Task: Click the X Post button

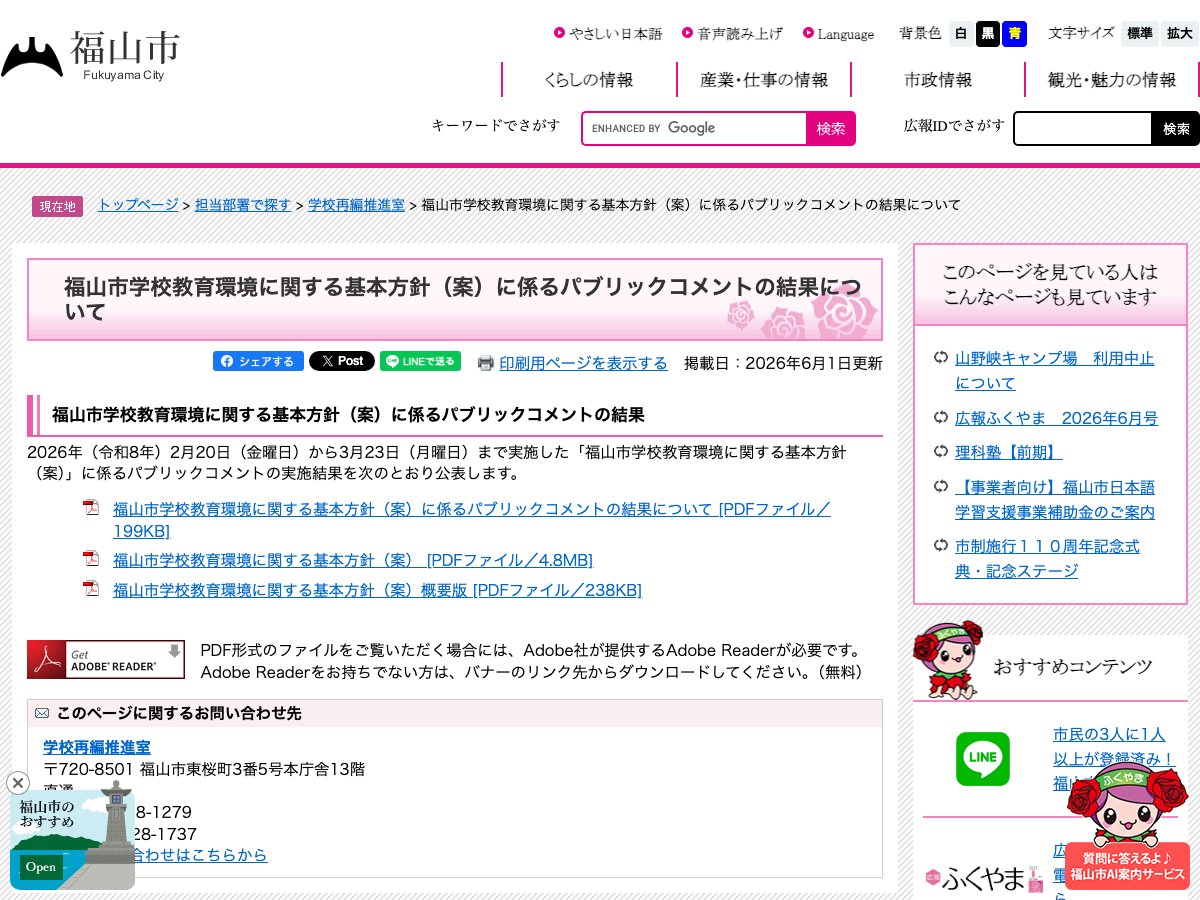Action: click(342, 361)
